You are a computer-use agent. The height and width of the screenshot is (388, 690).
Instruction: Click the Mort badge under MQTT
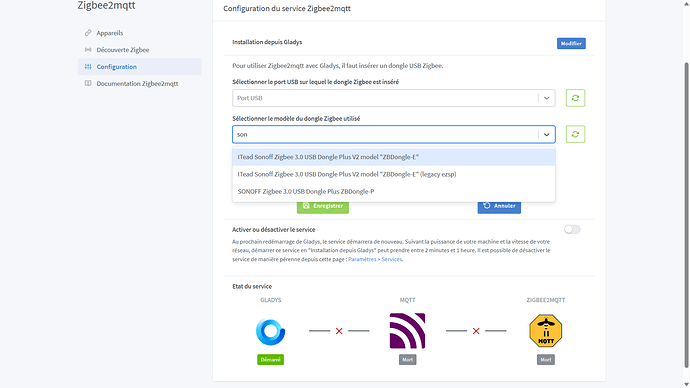[407, 360]
